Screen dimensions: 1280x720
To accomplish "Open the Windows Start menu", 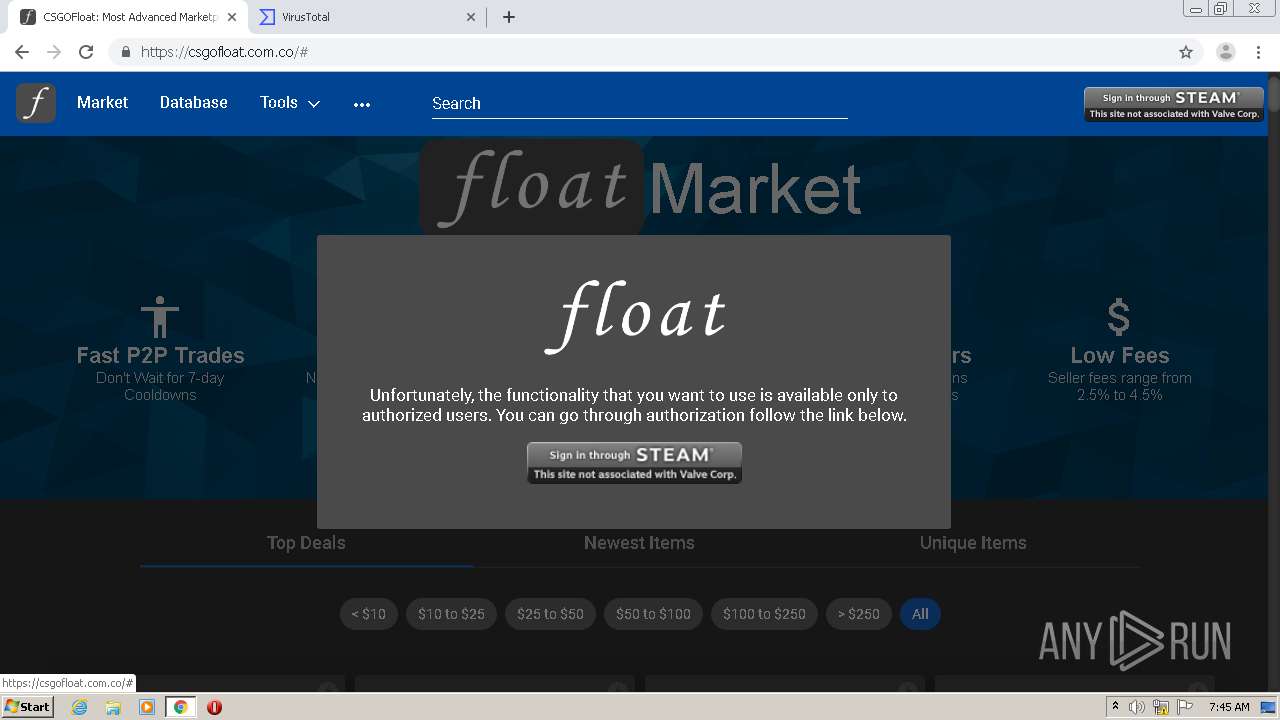I will coord(27,706).
